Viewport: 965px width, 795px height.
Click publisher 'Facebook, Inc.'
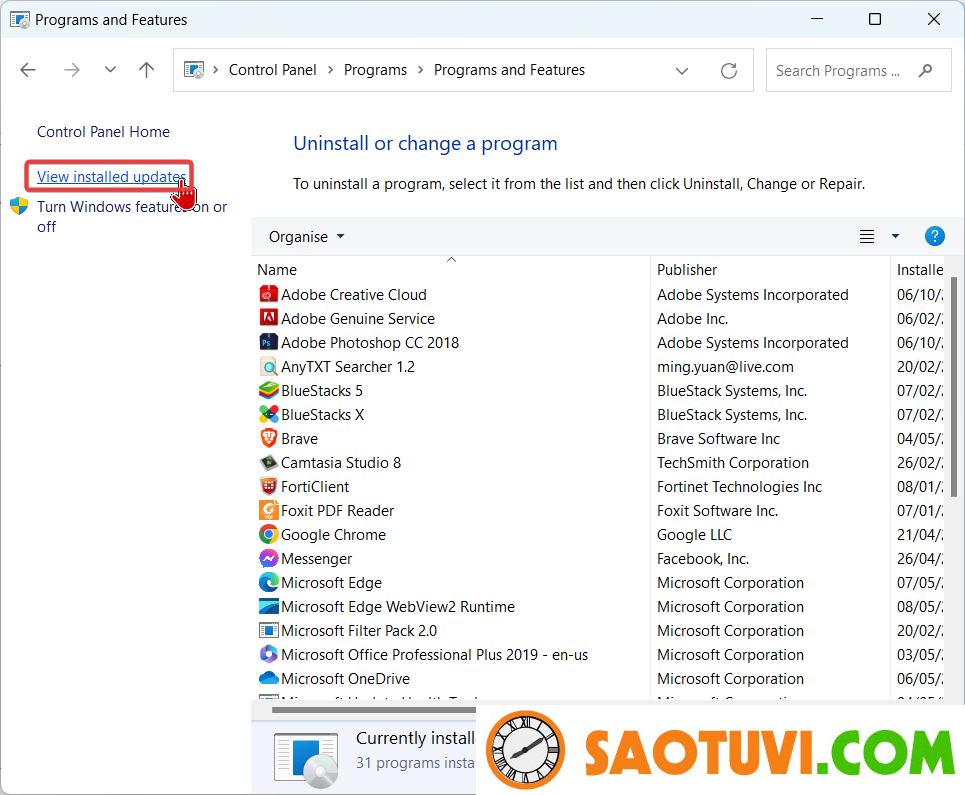[703, 559]
